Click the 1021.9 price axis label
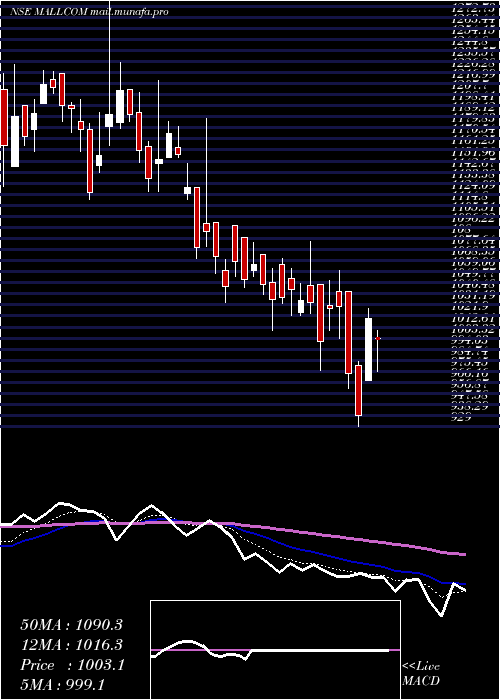The height and width of the screenshot is (700, 500). pos(471,308)
